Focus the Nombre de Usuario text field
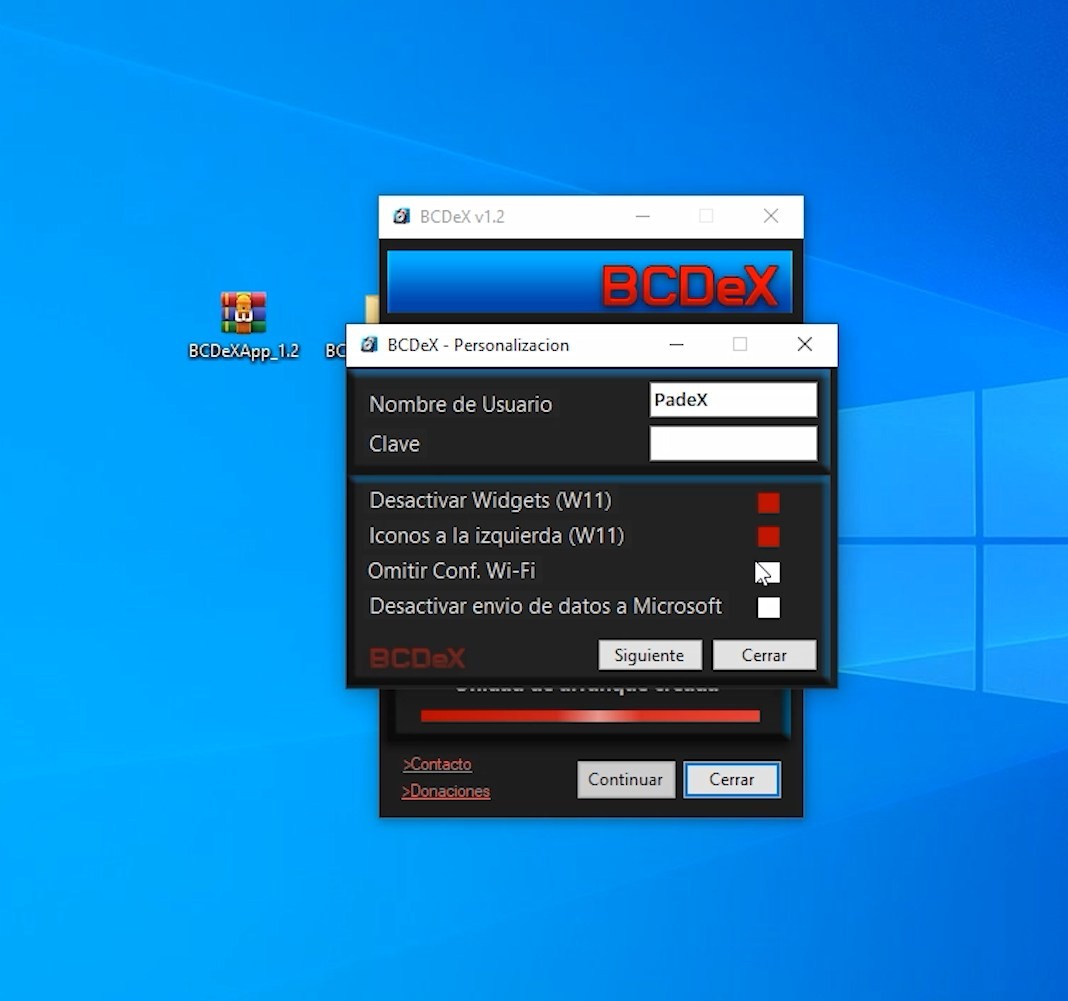Screen dimensions: 1068x1001 pyautogui.click(x=733, y=400)
